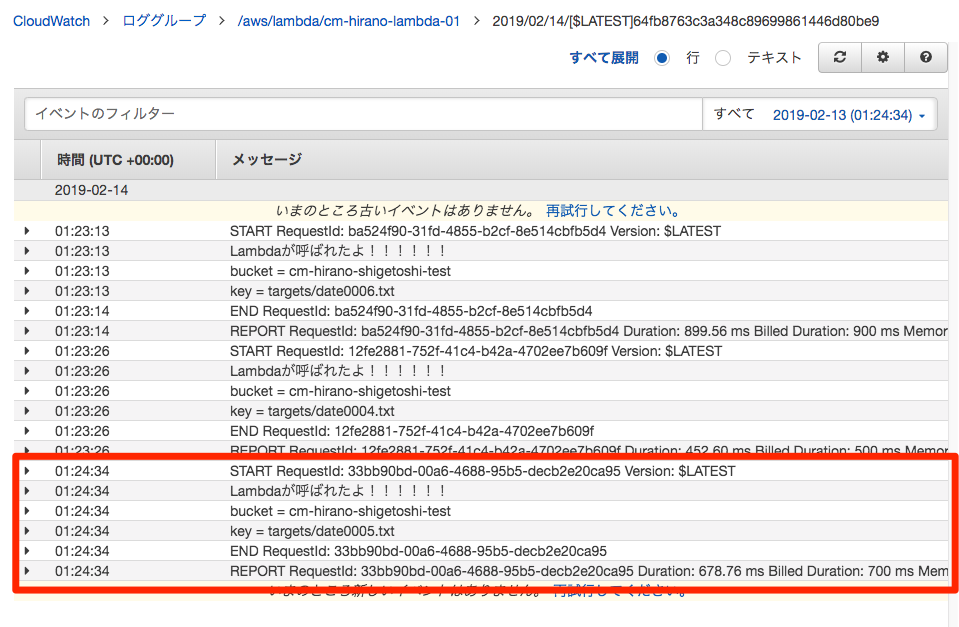The width and height of the screenshot is (959, 627).
Task: Click the 01:23:14 END row timestamp
Action: click(82, 311)
